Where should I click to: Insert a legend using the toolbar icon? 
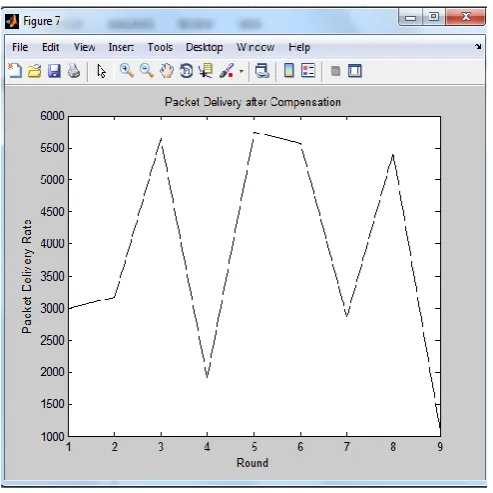coord(308,71)
